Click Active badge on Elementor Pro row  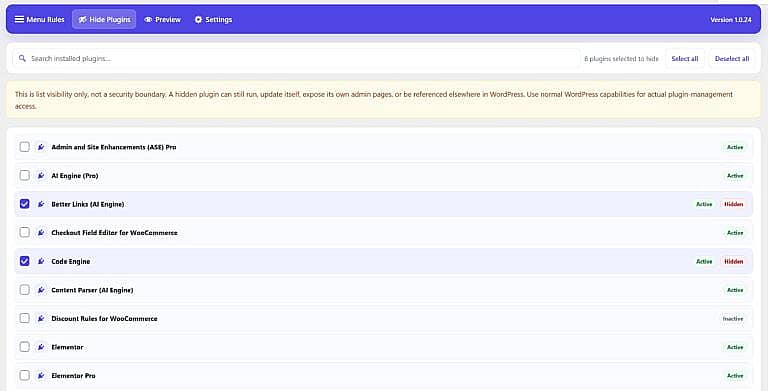735,376
